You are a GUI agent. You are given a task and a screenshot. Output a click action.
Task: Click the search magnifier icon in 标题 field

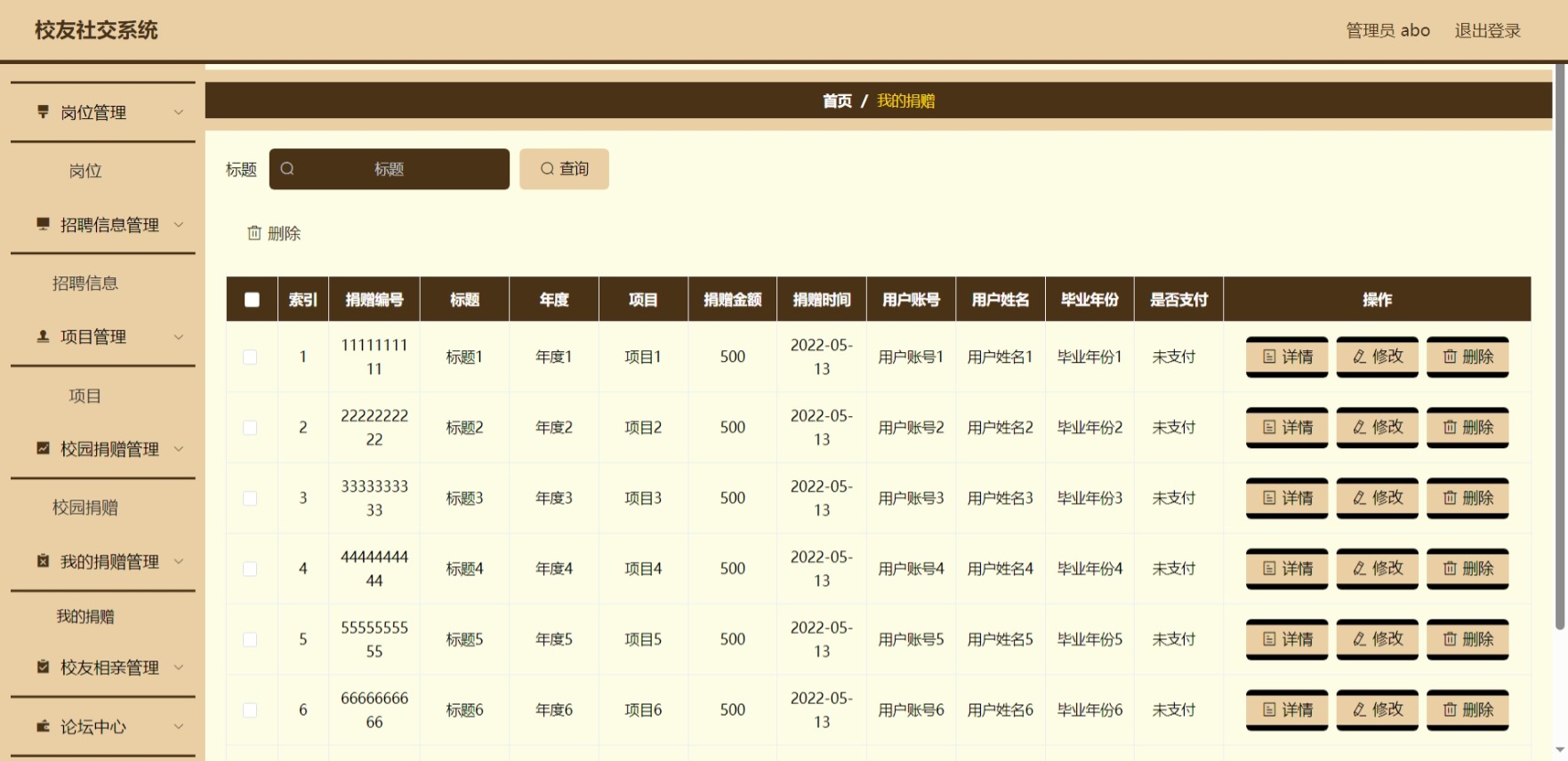pyautogui.click(x=287, y=169)
